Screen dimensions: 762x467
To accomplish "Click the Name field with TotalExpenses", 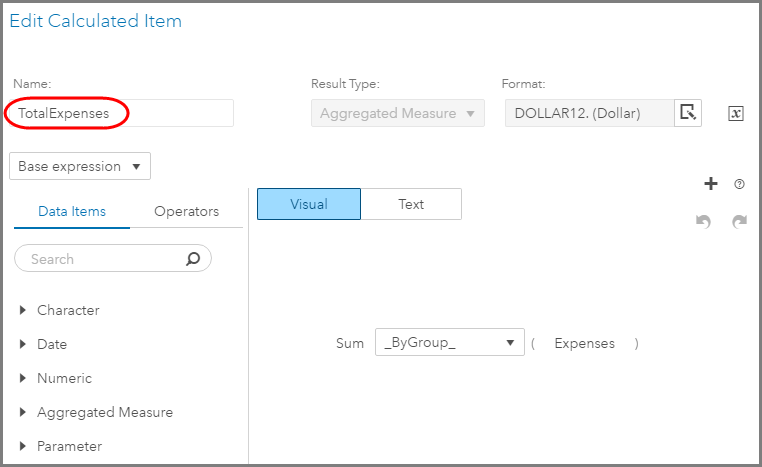I will 120,113.
